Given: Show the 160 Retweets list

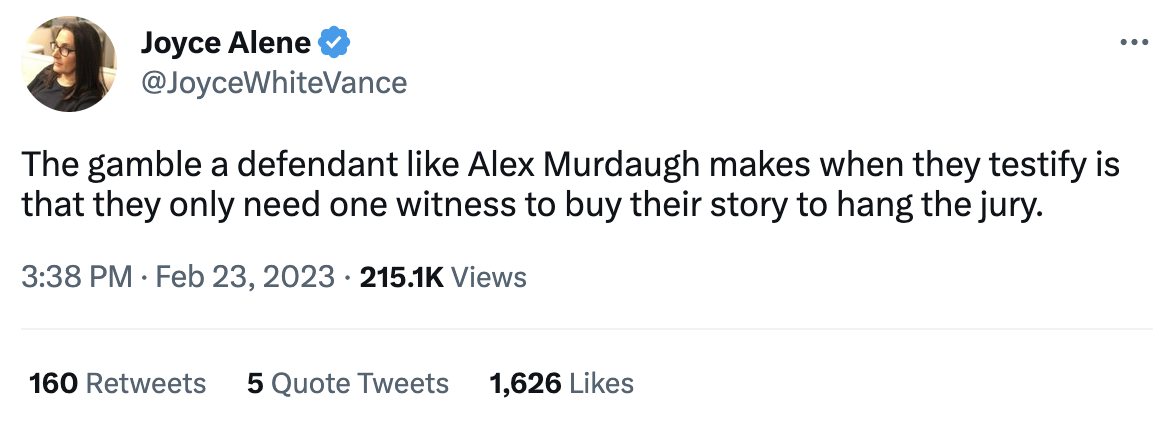Looking at the screenshot, I should tap(118, 383).
